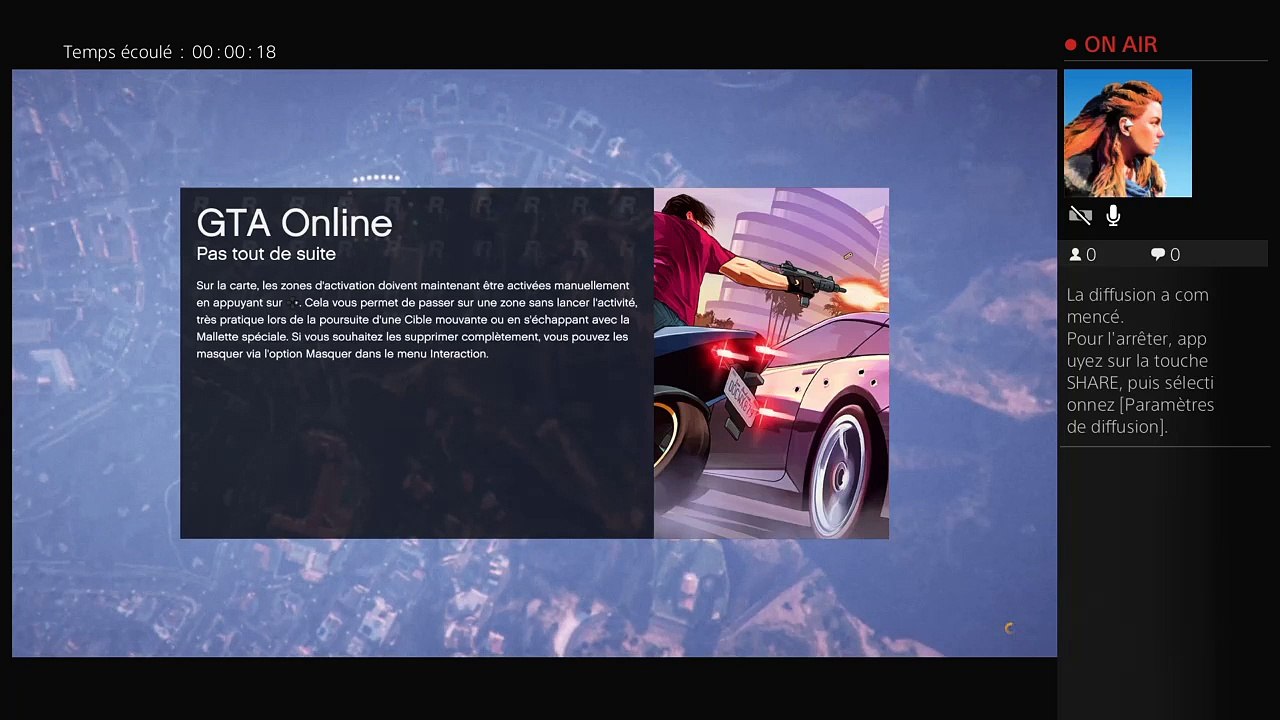
Task: Click the viewers count person icon
Action: [1076, 255]
